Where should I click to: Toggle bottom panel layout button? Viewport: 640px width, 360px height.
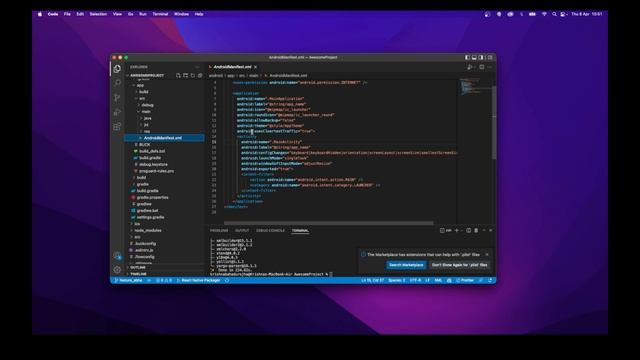coord(474,58)
